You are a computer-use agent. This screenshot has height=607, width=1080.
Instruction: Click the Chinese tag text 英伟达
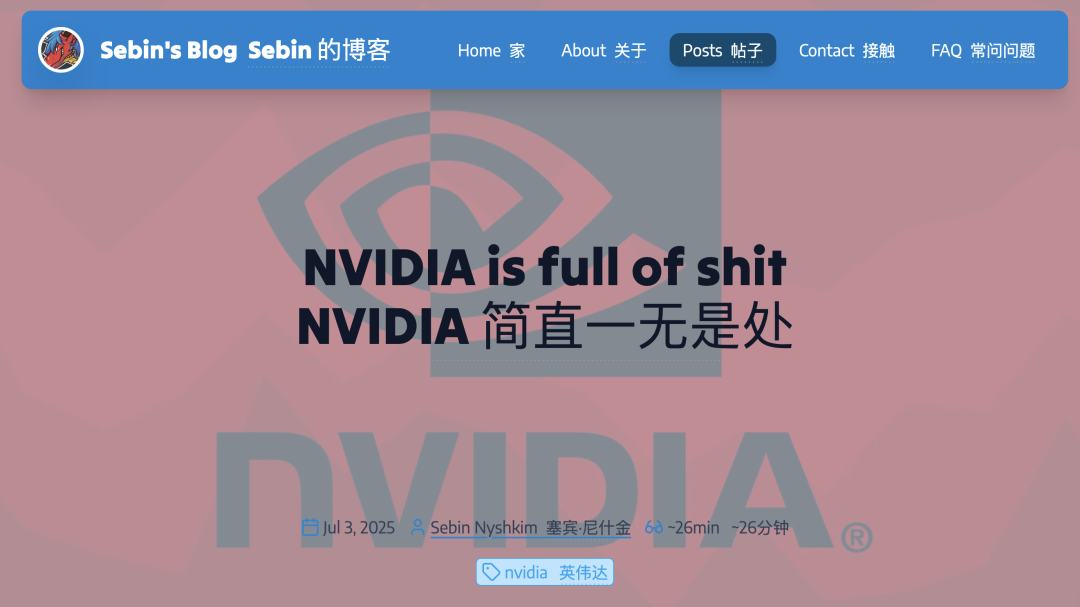click(583, 573)
